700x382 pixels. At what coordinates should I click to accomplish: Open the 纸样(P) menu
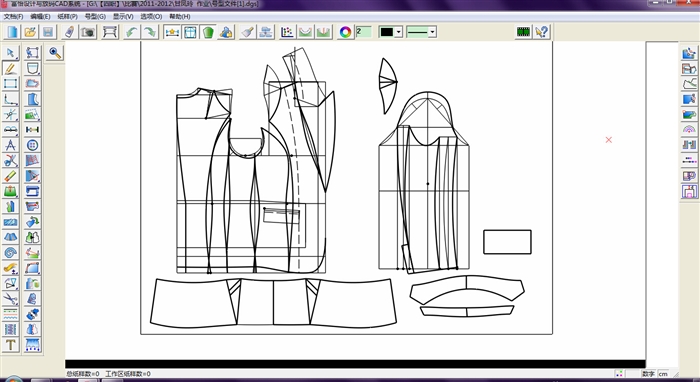point(67,17)
